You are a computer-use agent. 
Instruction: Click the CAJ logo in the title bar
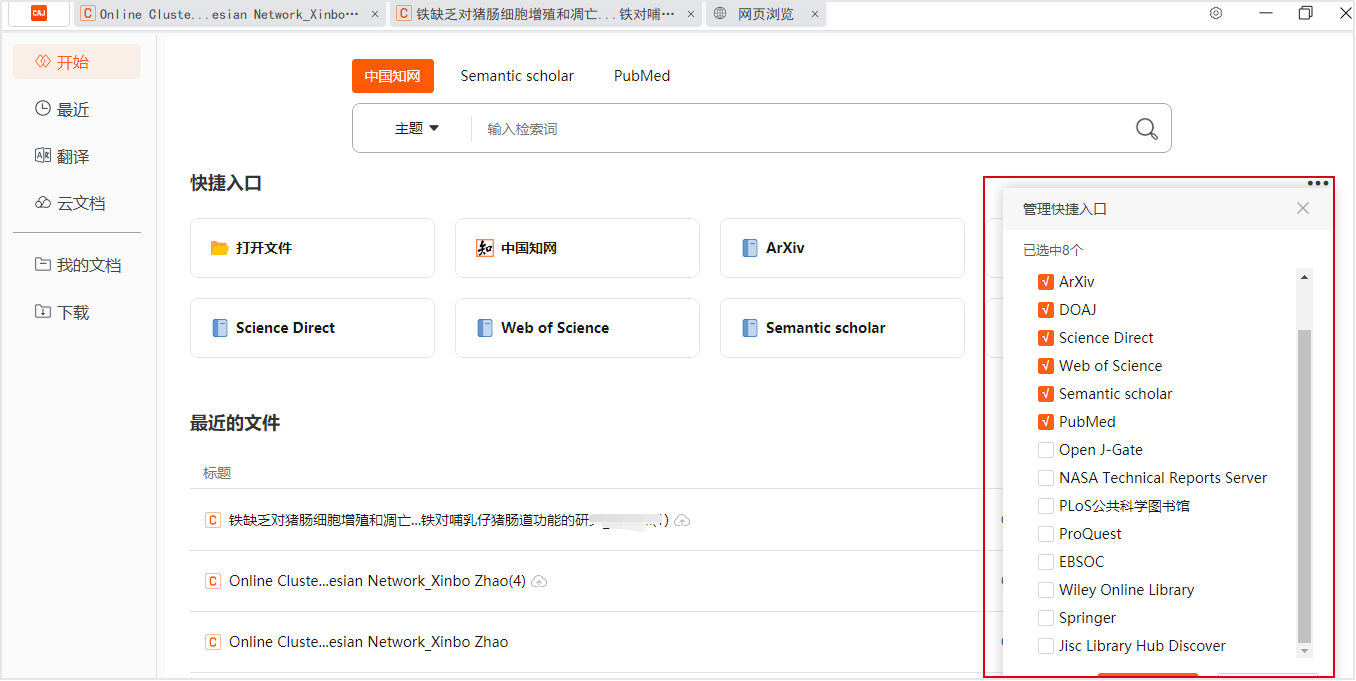point(39,14)
